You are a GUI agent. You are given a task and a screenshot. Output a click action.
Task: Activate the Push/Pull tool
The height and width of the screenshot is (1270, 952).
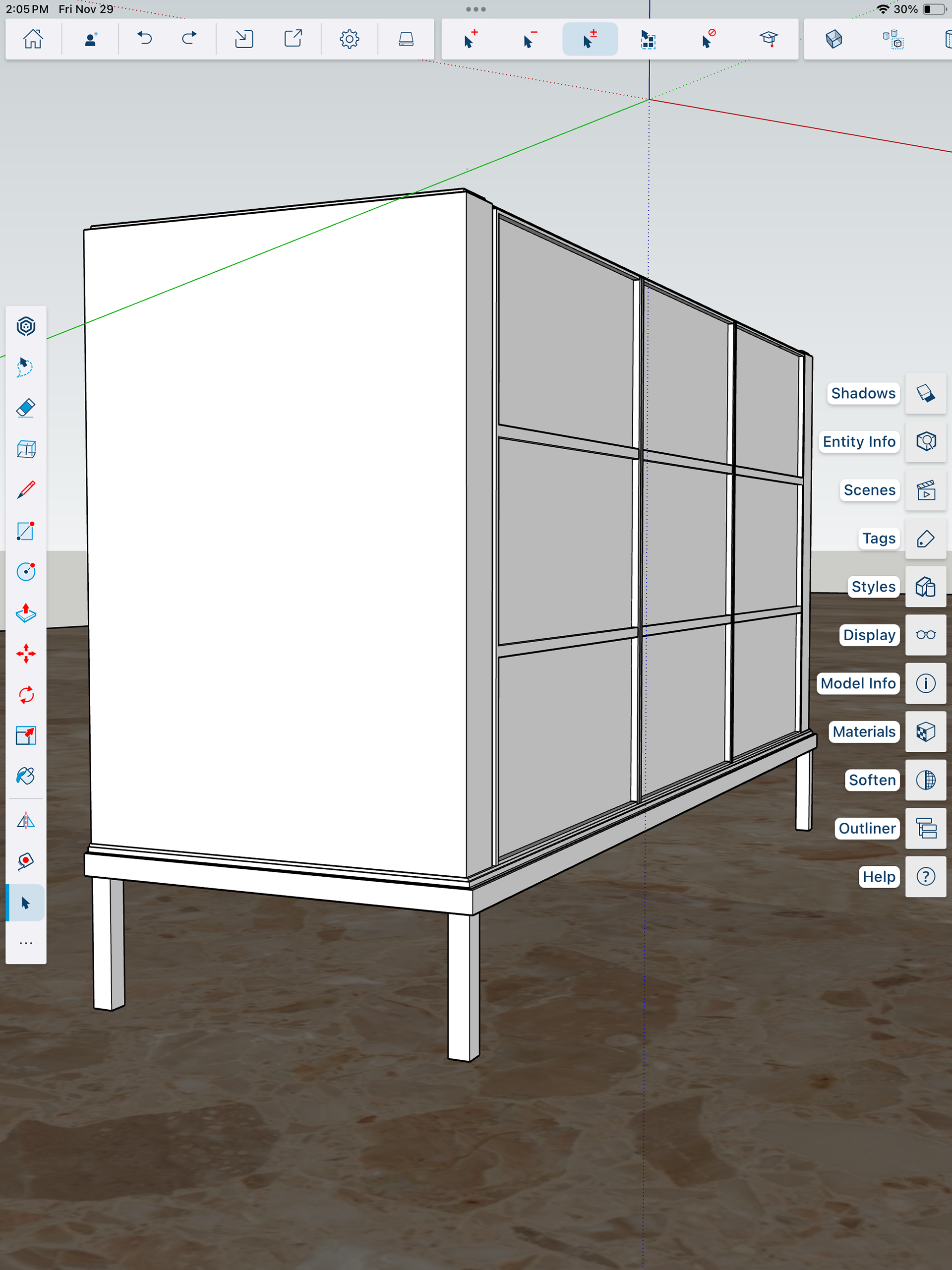click(26, 613)
